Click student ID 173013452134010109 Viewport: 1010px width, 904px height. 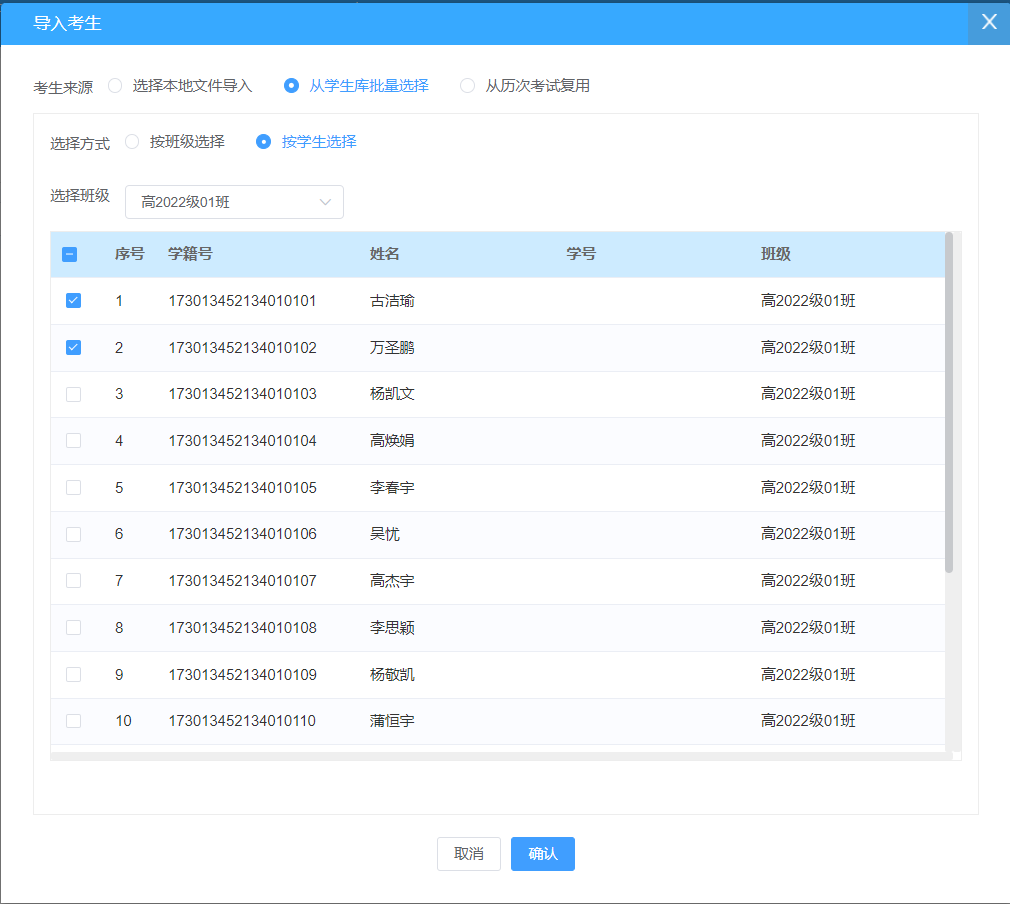242,675
